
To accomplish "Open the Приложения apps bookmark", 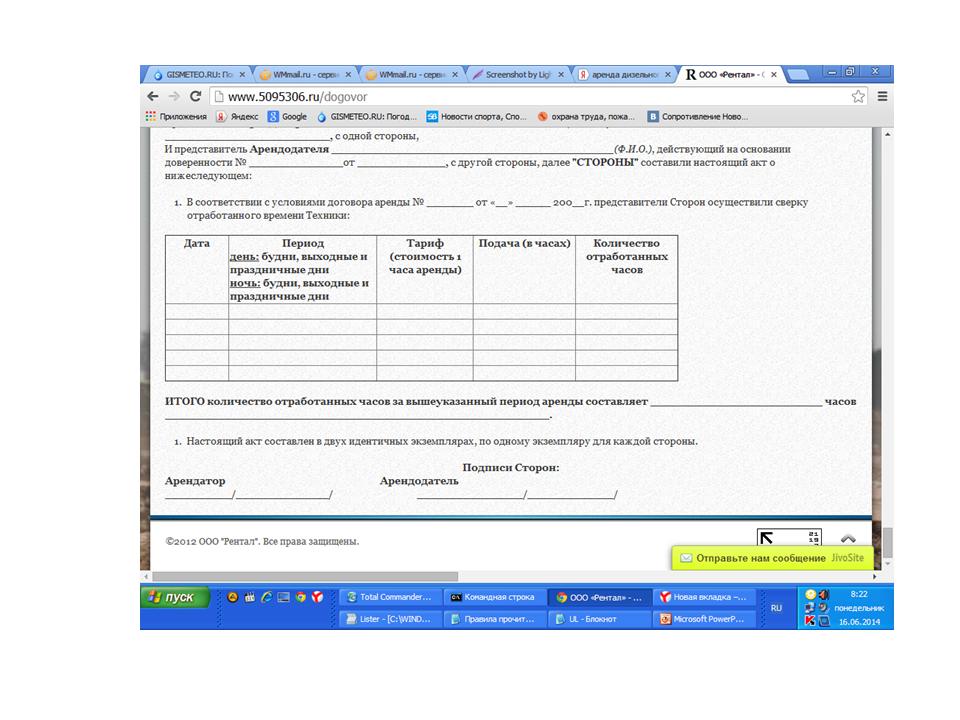I will (176, 116).
